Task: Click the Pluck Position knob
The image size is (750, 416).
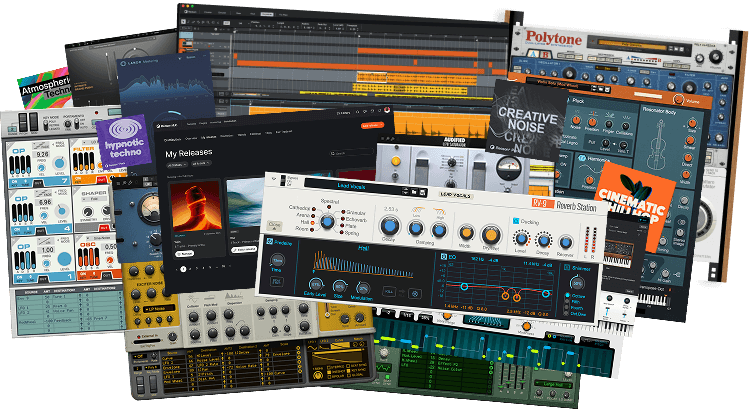Action: [592, 122]
